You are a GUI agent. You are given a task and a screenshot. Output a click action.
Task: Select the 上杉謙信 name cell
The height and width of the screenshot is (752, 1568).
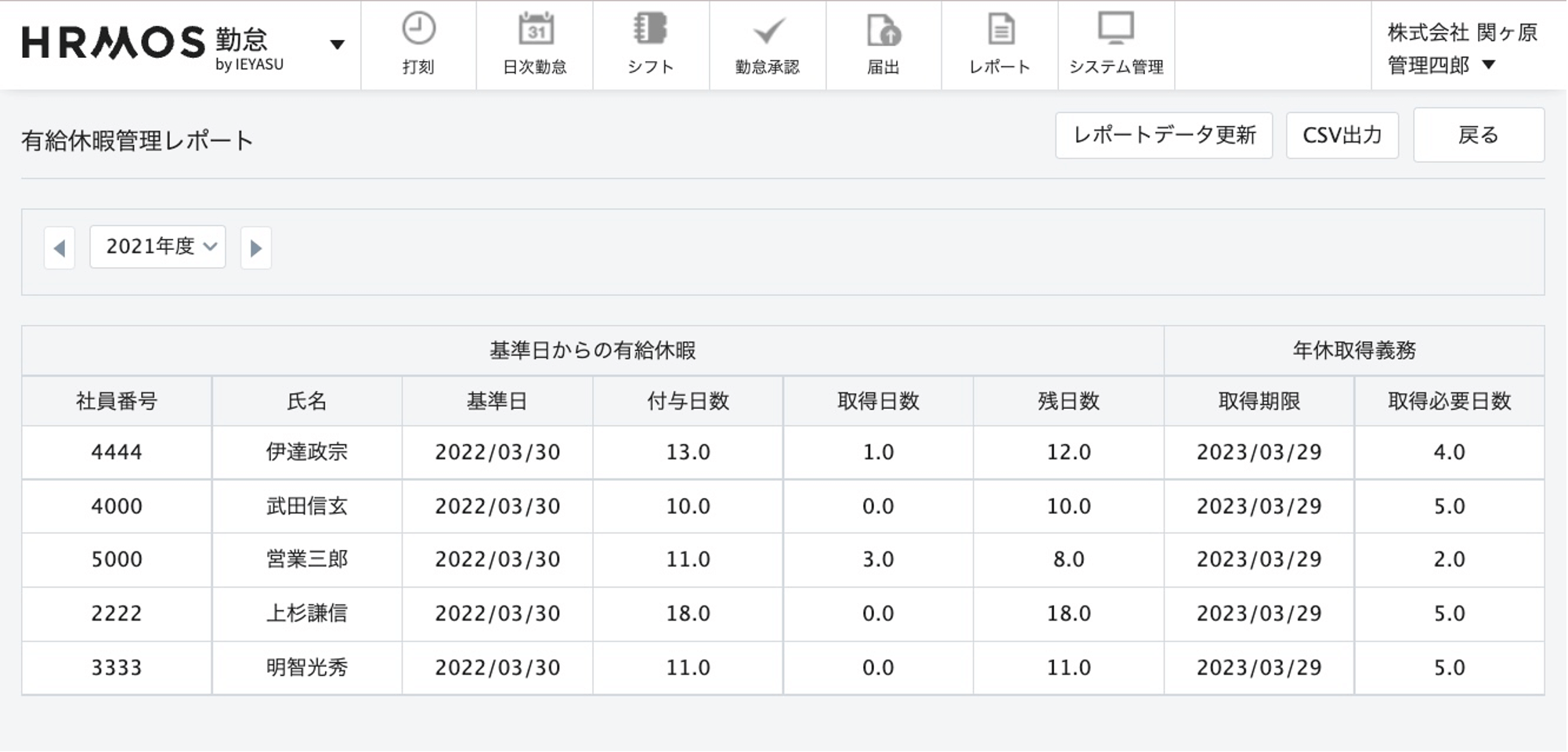[x=306, y=613]
